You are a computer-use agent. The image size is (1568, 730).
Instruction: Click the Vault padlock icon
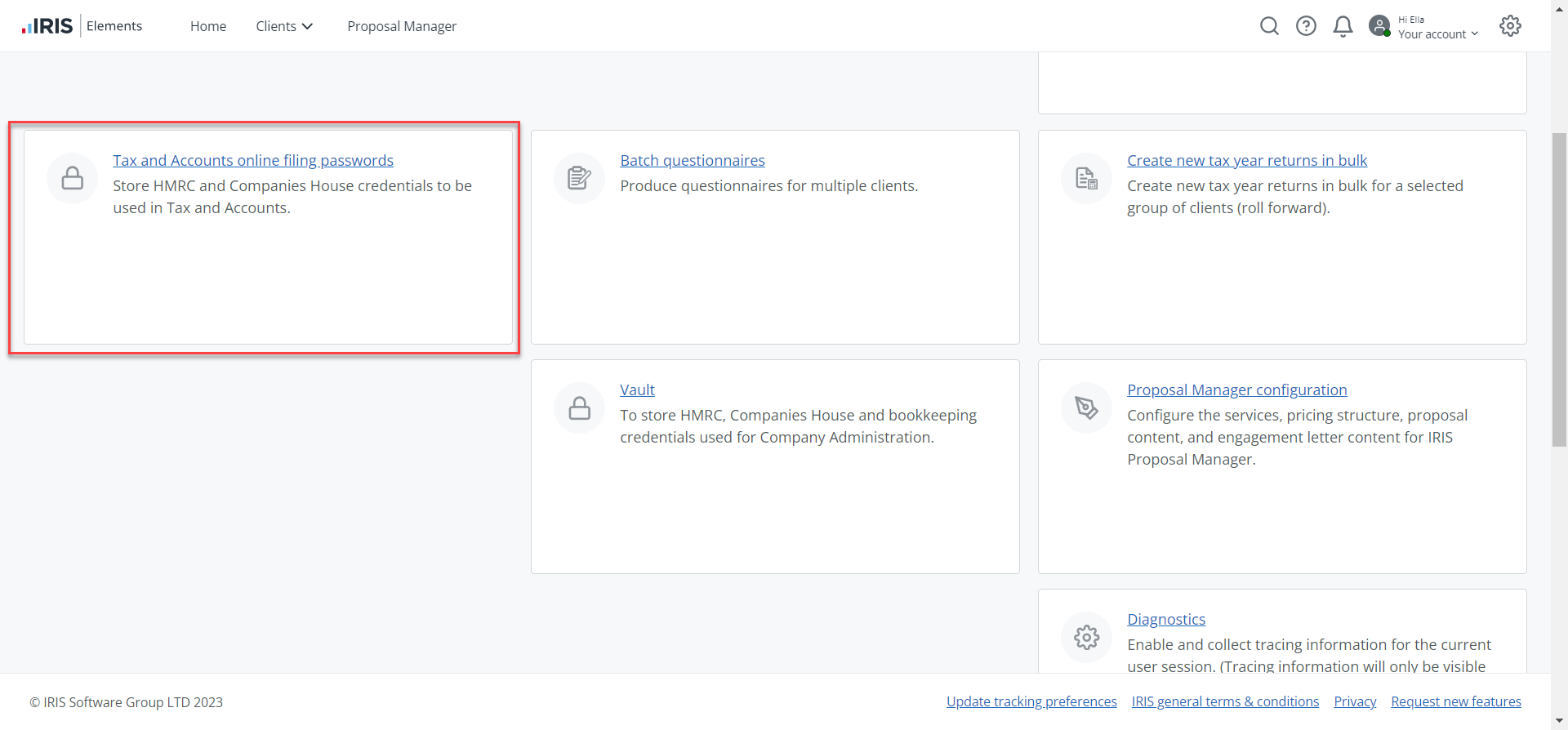[579, 407]
